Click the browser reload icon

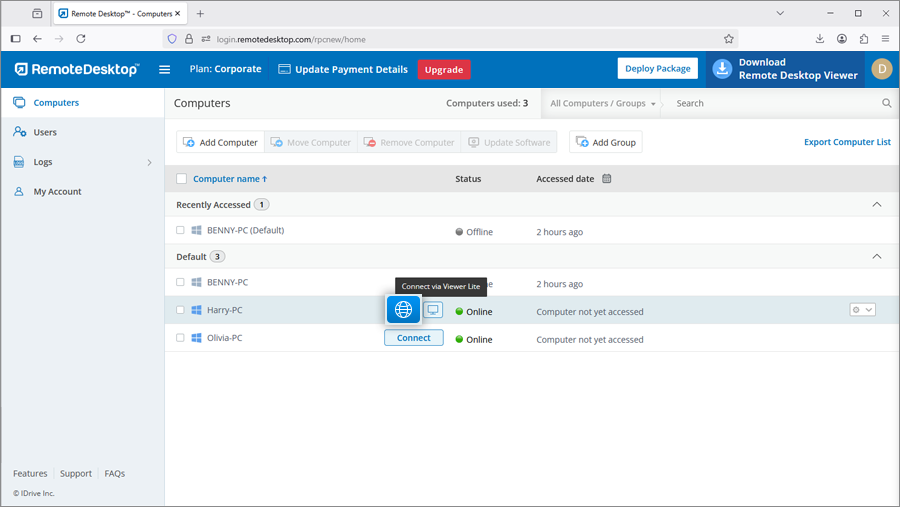pyautogui.click(x=81, y=39)
